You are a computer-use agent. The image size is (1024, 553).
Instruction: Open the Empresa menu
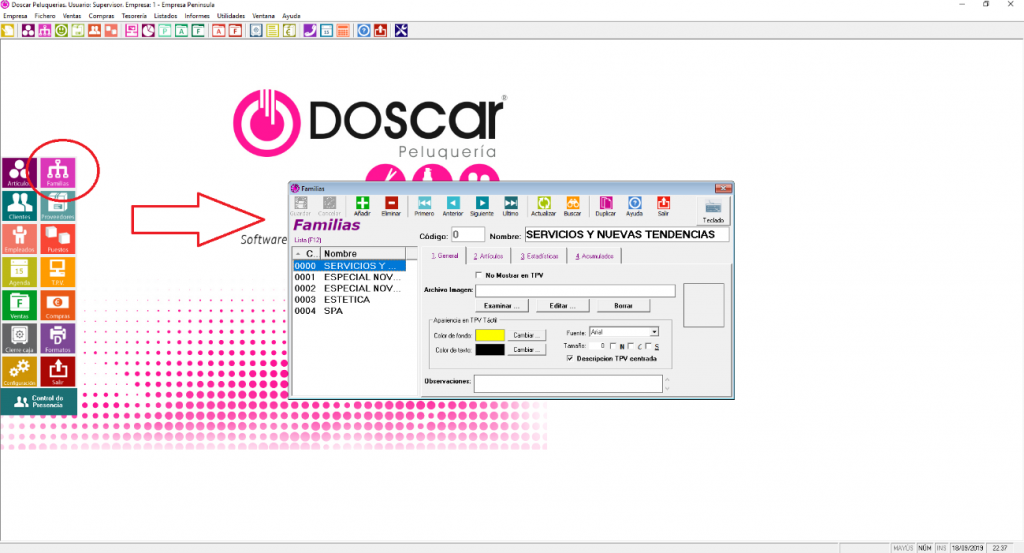15,16
